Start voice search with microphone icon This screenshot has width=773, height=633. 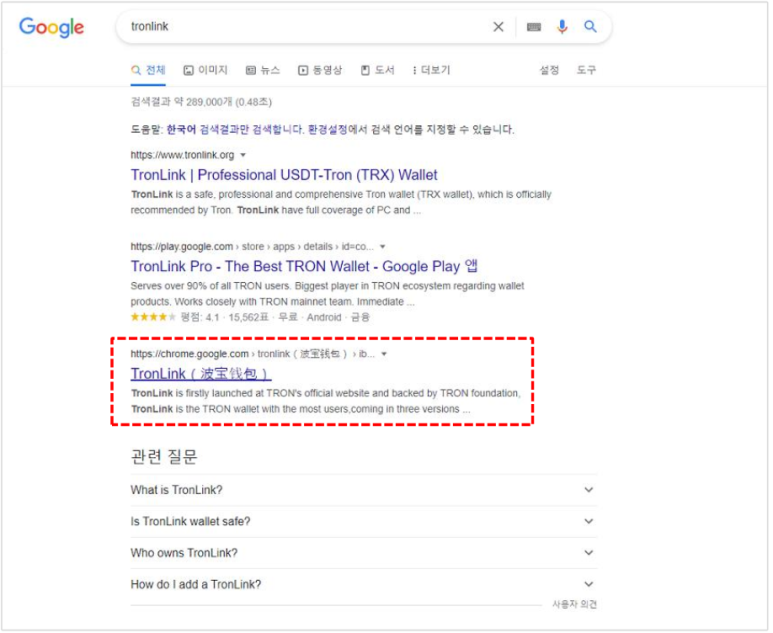(562, 27)
